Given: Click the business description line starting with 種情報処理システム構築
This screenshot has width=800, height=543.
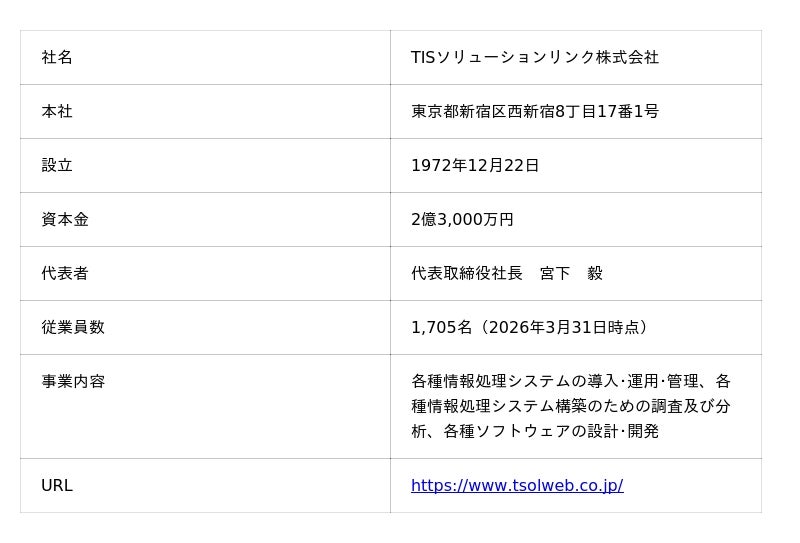Looking at the screenshot, I should (x=571, y=406).
